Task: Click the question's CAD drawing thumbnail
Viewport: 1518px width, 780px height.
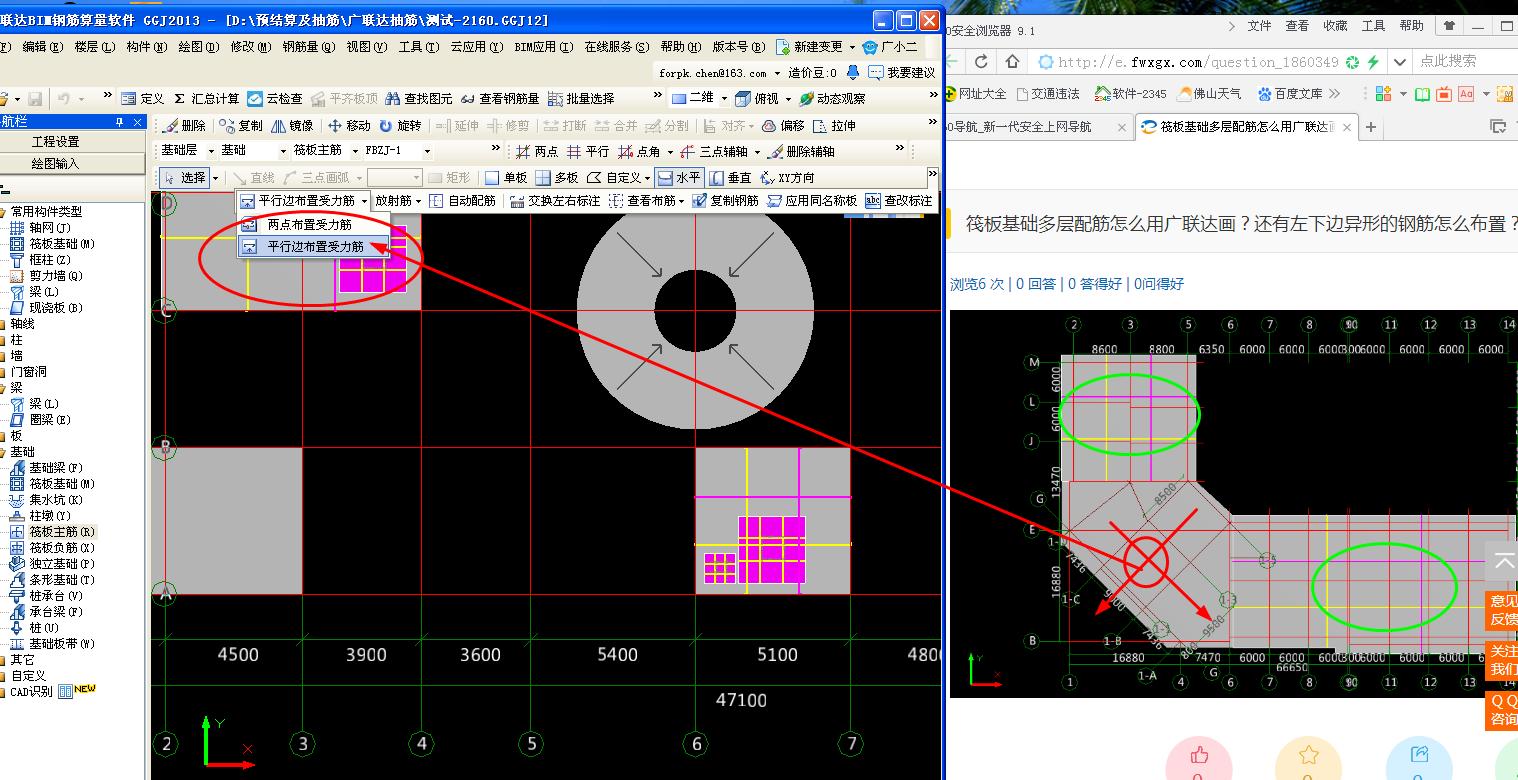Action: (x=1233, y=504)
